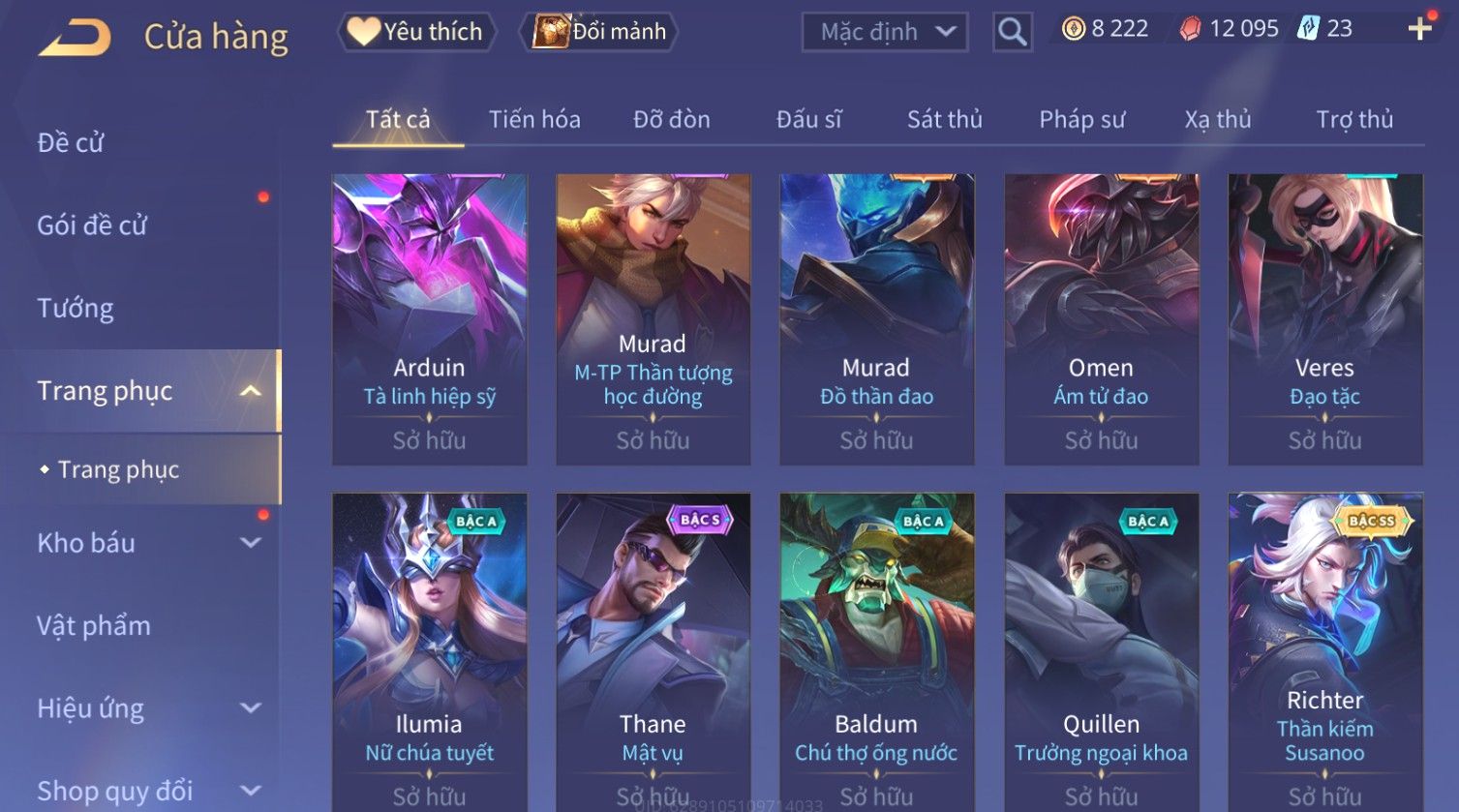This screenshot has width=1459, height=812.
Task: Expand the Hiệu ứng sidebar section
Action: tap(251, 708)
